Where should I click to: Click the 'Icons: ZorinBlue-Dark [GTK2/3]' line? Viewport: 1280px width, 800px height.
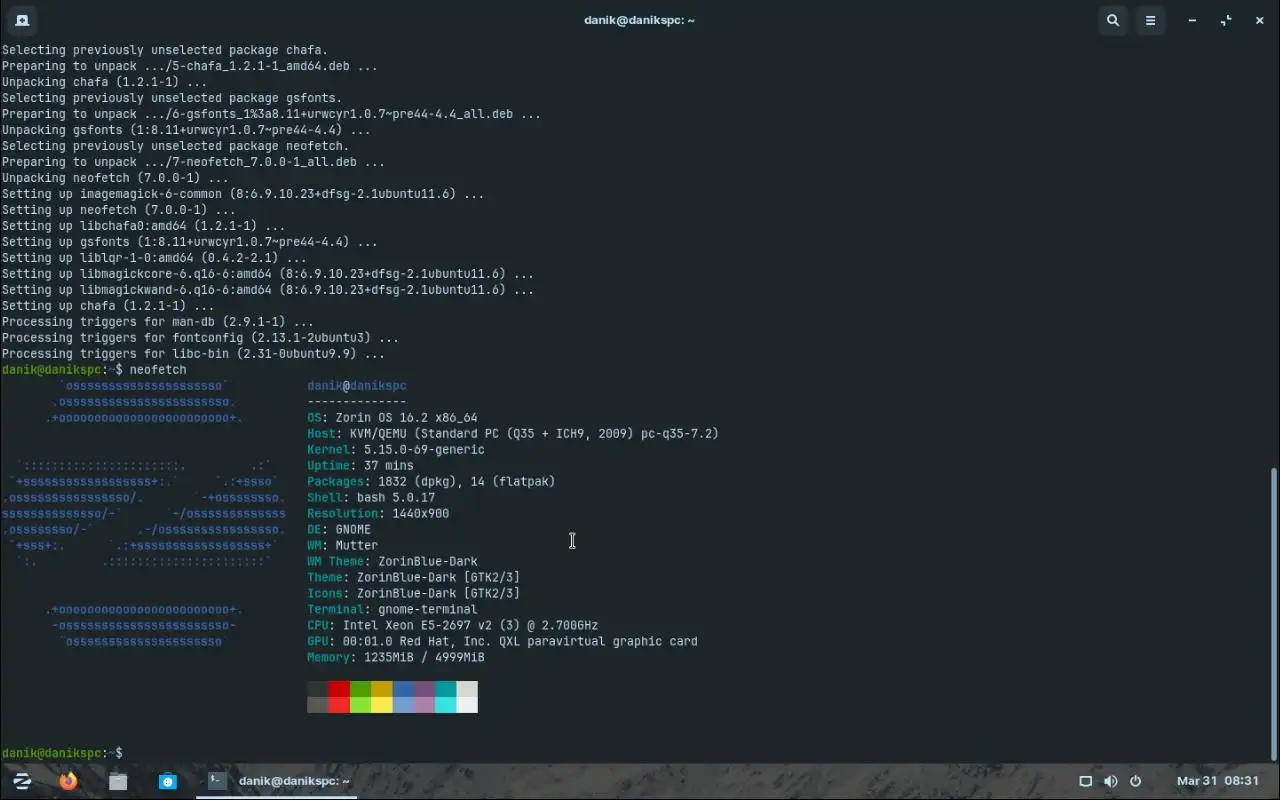413,594
